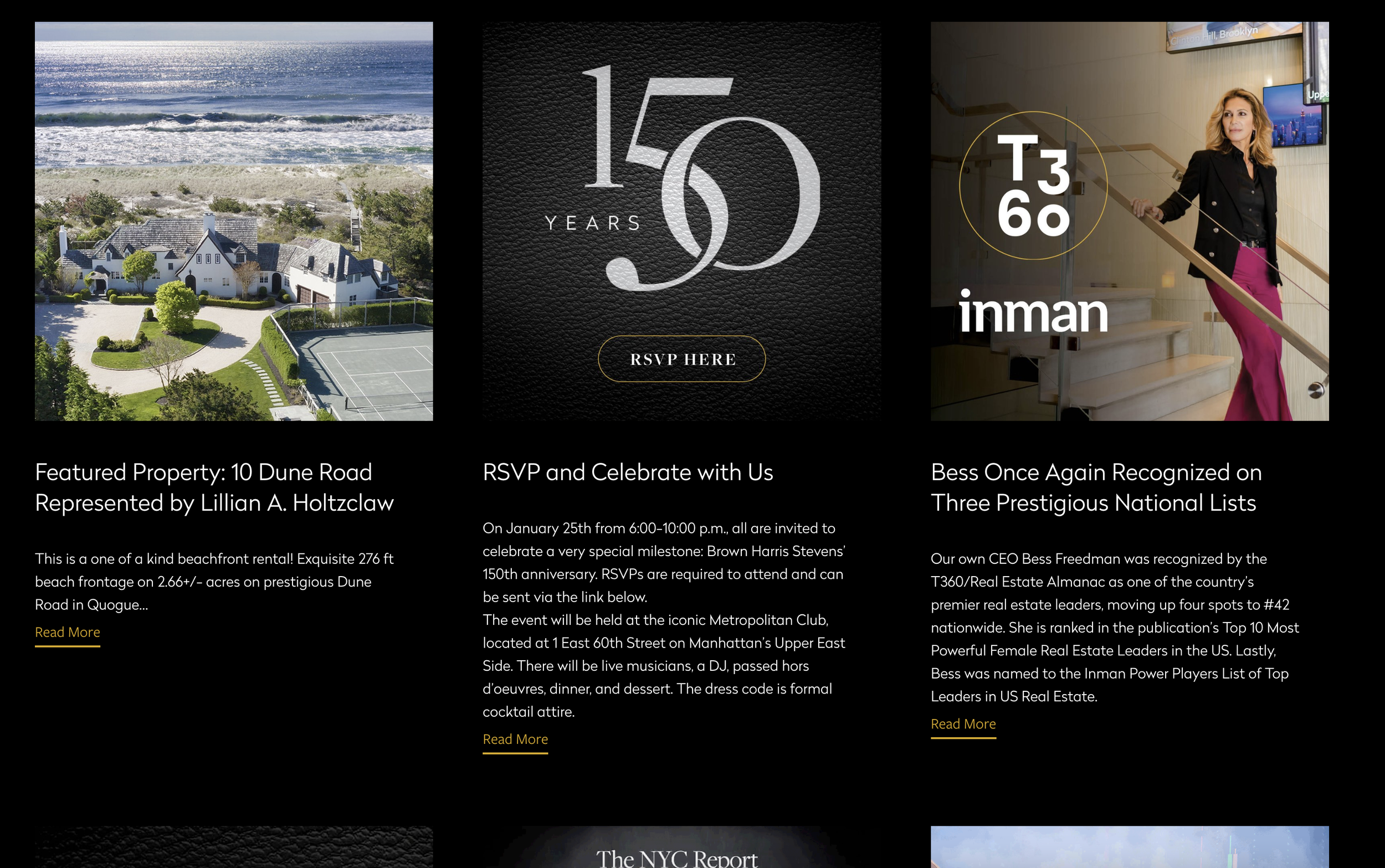Click the inman logo text
1385x868 pixels.
pyautogui.click(x=1033, y=313)
